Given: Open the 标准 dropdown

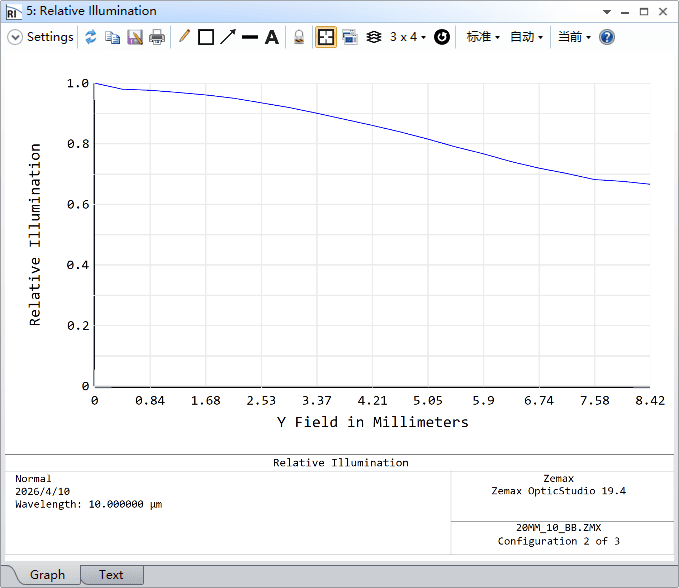Looking at the screenshot, I should pyautogui.click(x=483, y=37).
